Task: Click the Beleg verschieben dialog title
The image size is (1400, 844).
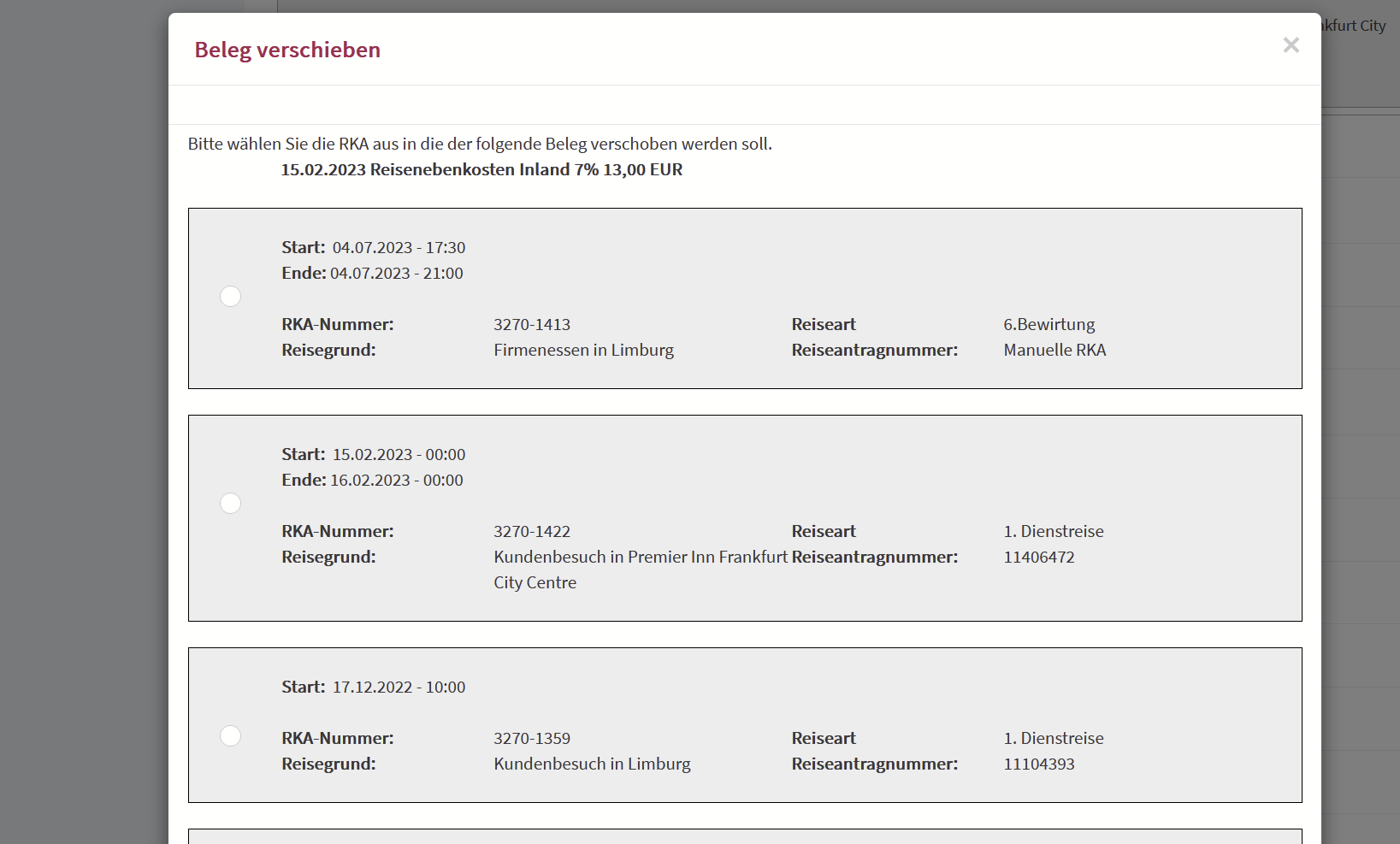Action: click(287, 50)
